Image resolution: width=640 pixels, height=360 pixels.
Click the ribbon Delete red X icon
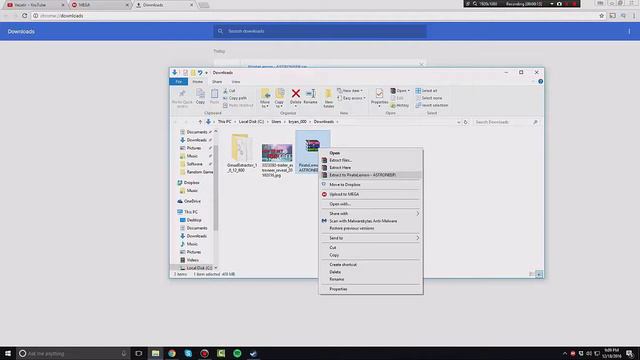pyautogui.click(x=296, y=94)
